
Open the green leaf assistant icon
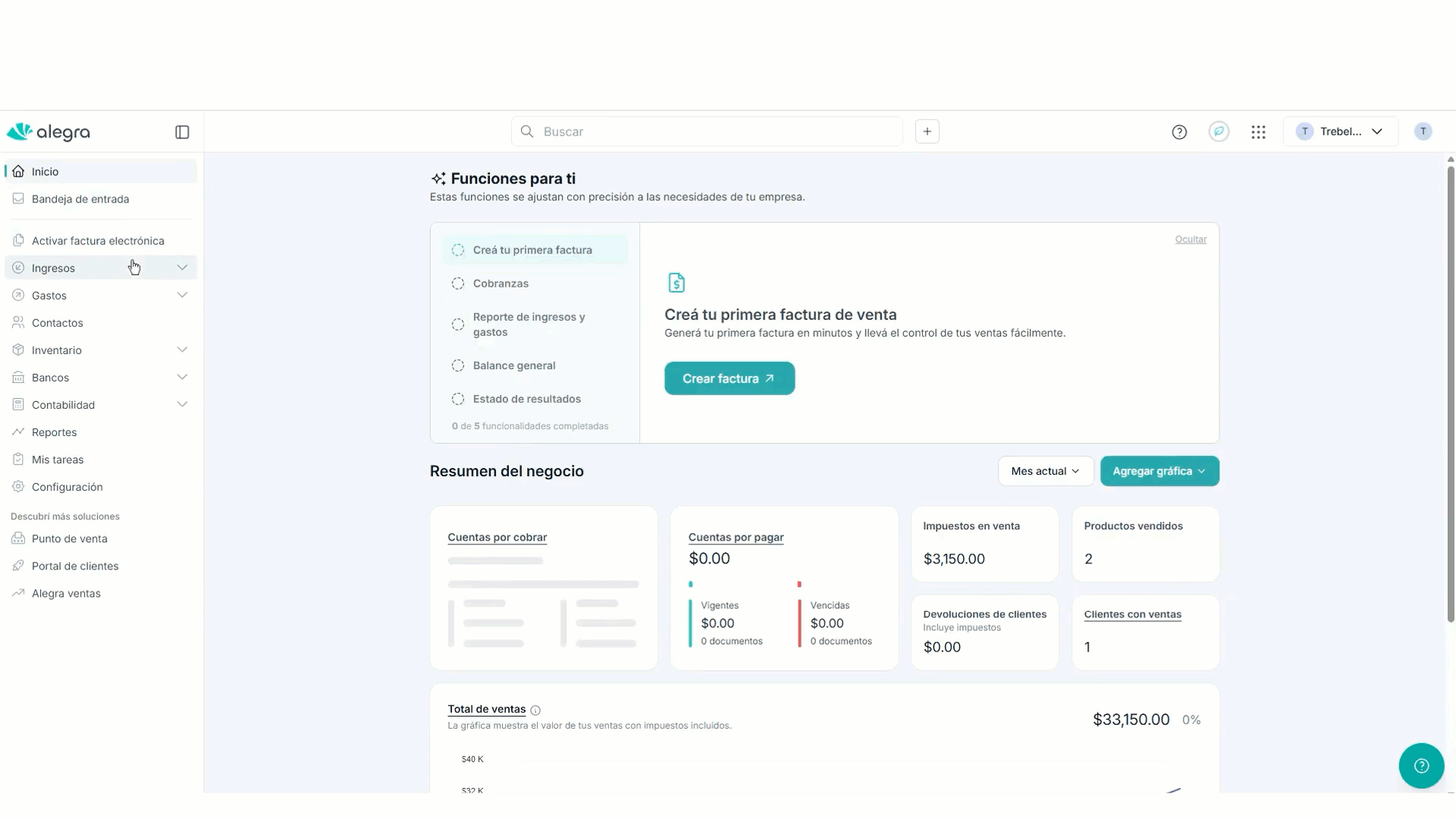(1219, 131)
